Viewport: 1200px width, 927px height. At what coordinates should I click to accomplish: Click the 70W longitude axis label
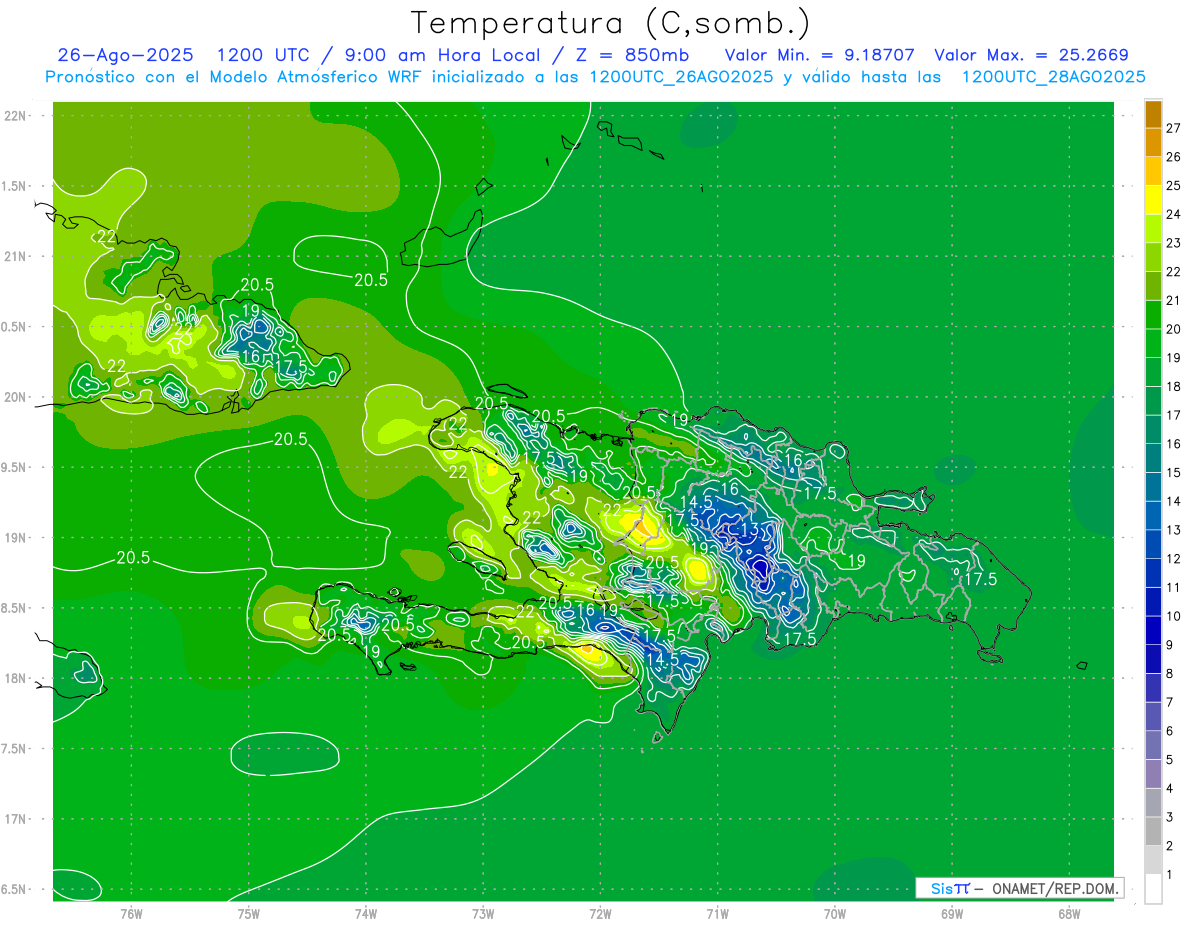pyautogui.click(x=835, y=913)
